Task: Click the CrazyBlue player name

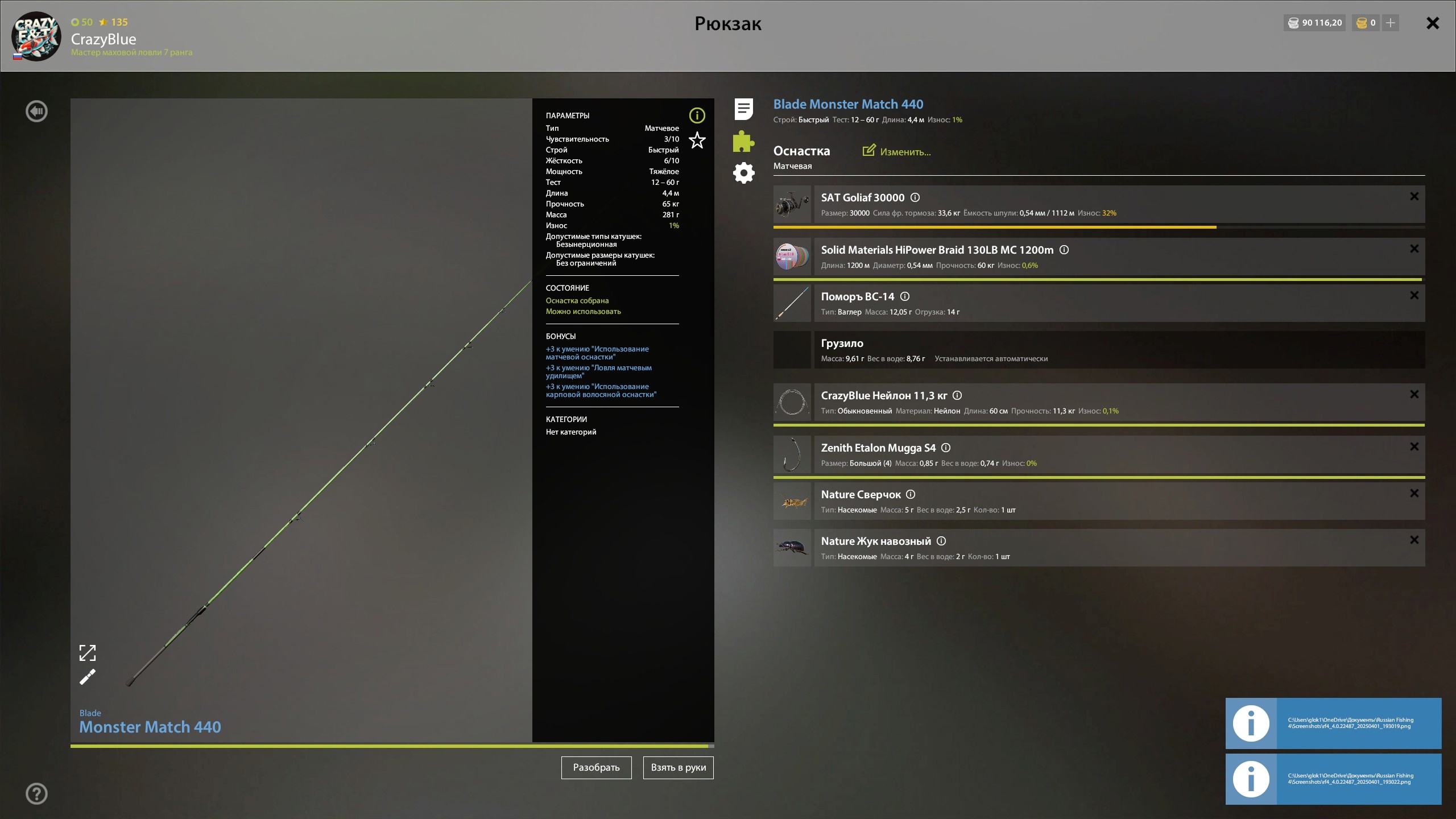Action: [104, 39]
